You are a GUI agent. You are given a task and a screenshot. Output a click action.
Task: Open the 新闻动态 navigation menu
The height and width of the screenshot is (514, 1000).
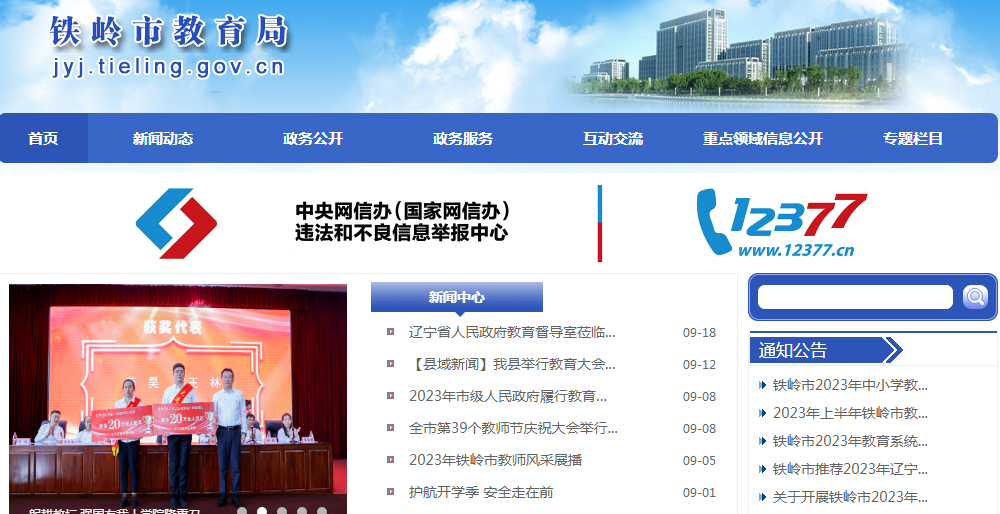click(x=163, y=138)
